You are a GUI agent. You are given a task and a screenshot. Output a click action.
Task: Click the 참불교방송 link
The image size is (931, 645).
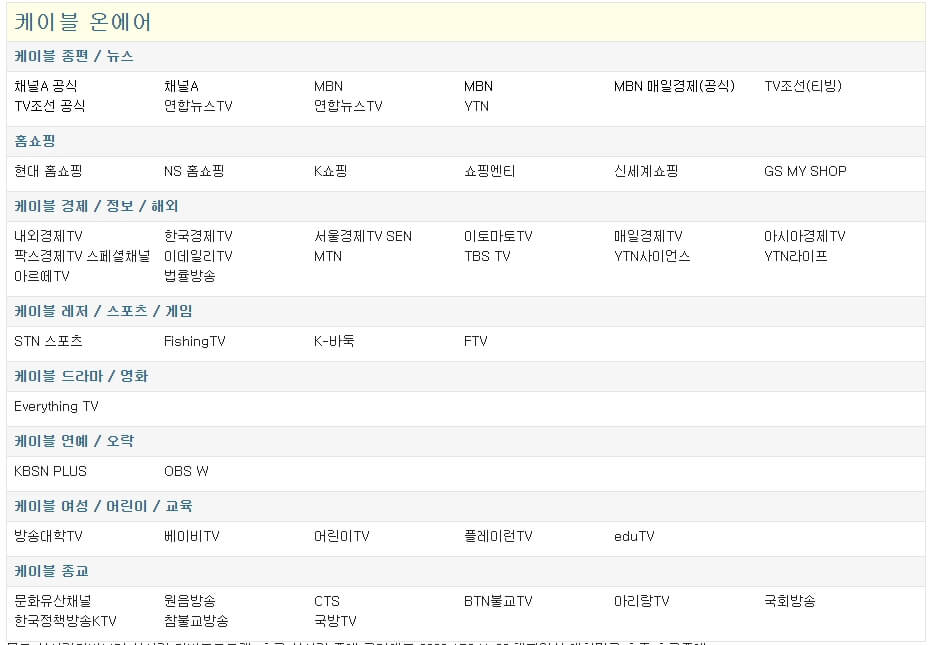196,621
